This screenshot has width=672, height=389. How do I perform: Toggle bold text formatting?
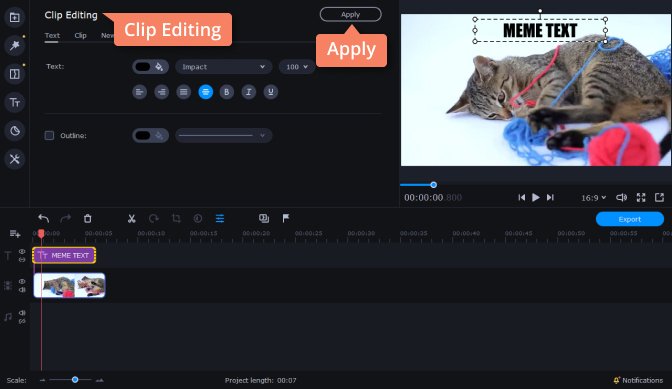[x=227, y=92]
